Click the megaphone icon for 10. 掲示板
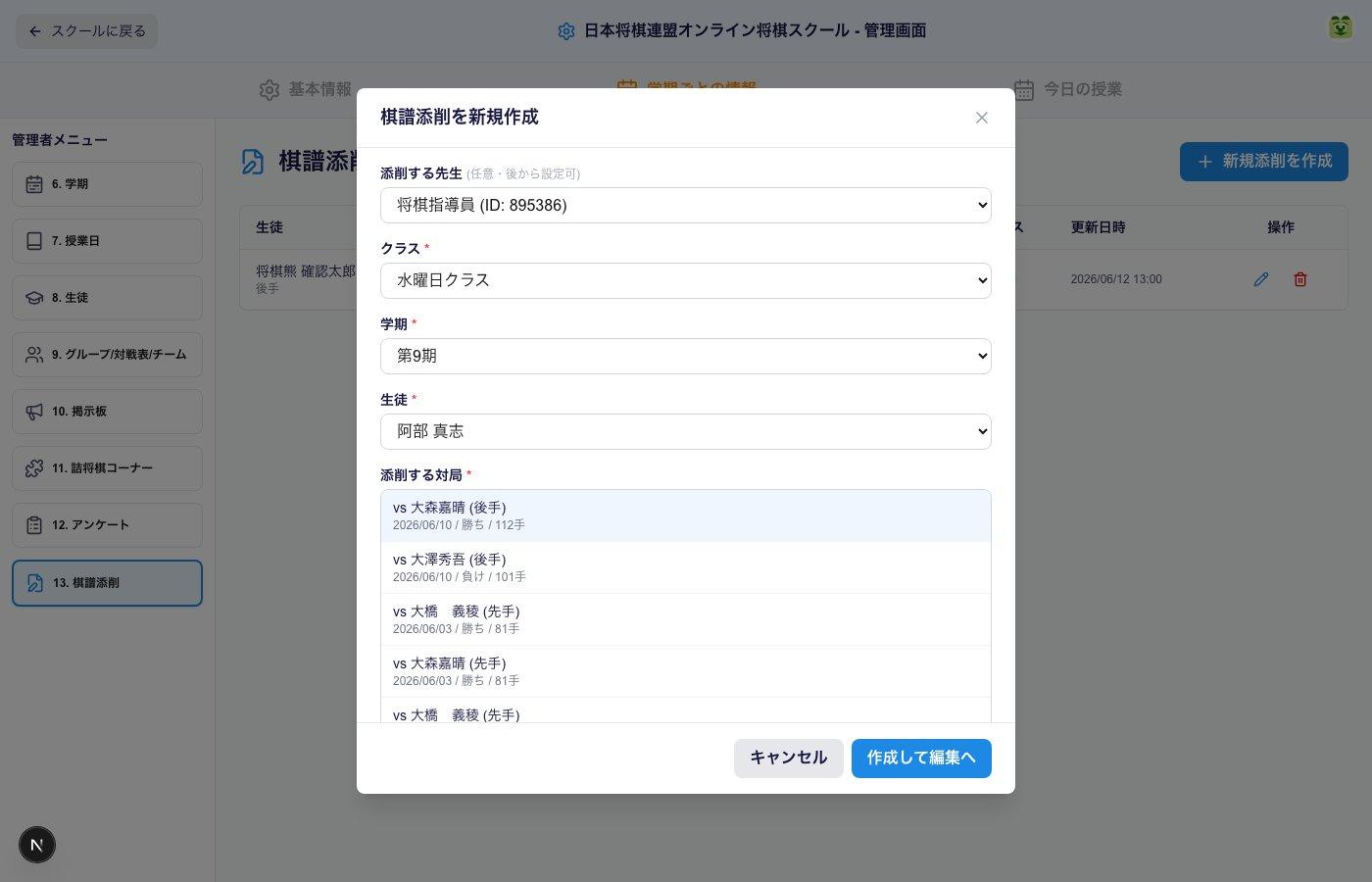Viewport: 1372px width, 882px height. coord(34,412)
